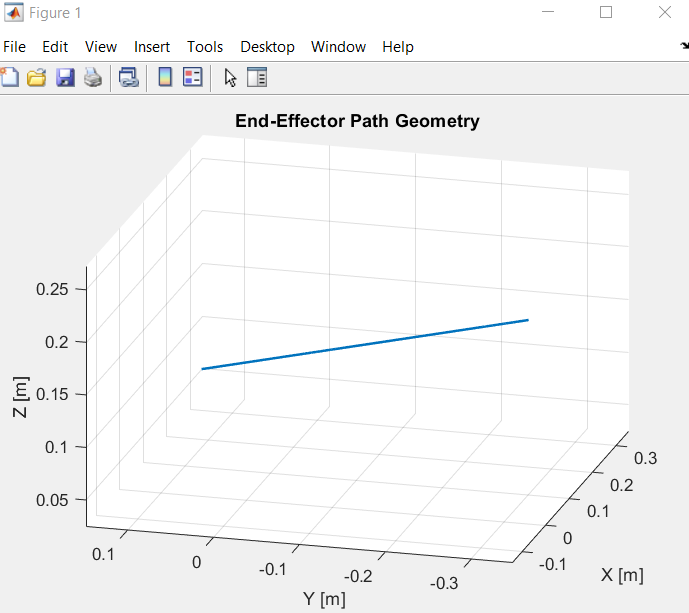The width and height of the screenshot is (689, 613).
Task: Open the Help menu
Action: 398,47
